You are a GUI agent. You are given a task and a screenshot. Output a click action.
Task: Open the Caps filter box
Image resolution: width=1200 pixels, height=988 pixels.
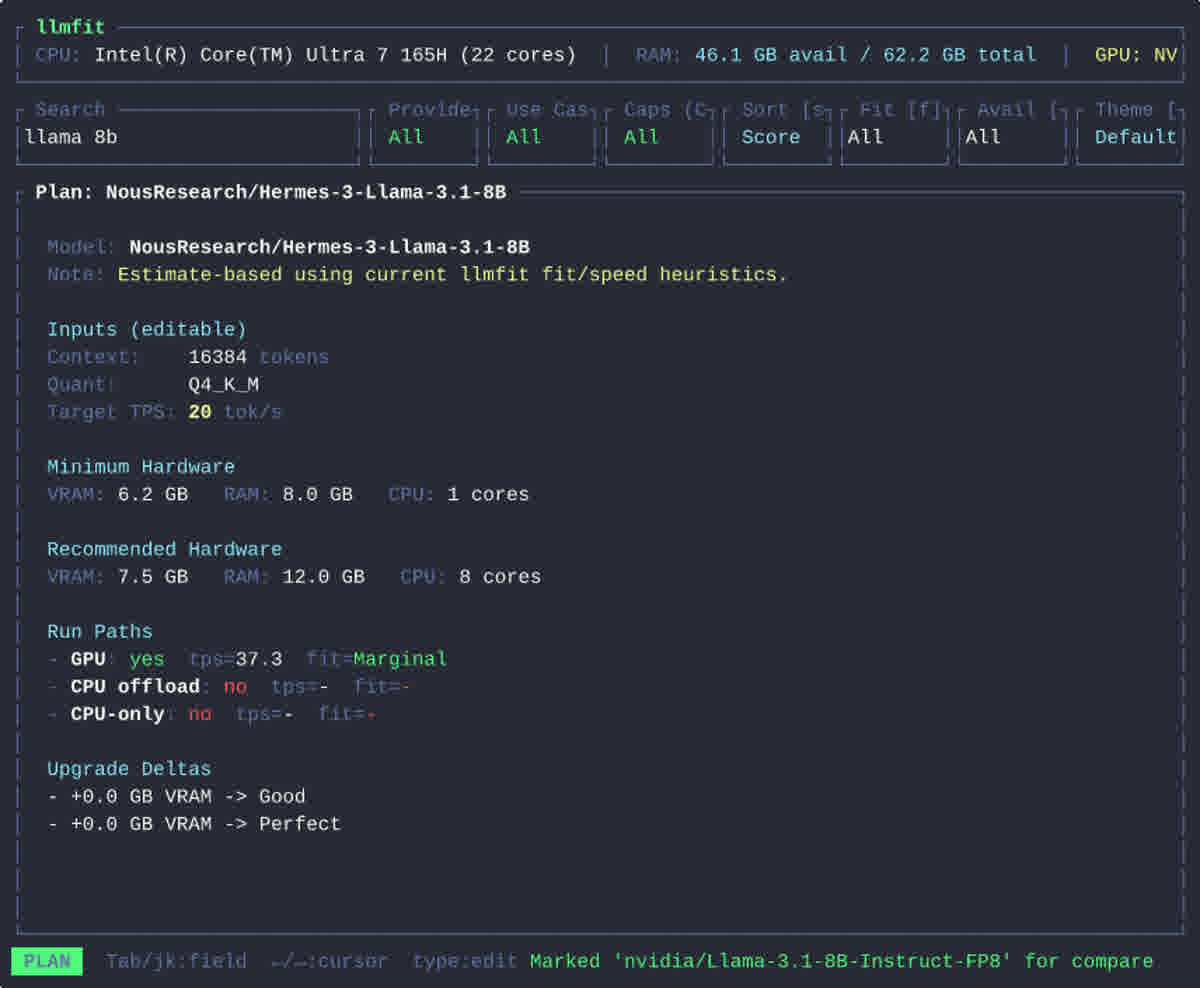point(660,137)
